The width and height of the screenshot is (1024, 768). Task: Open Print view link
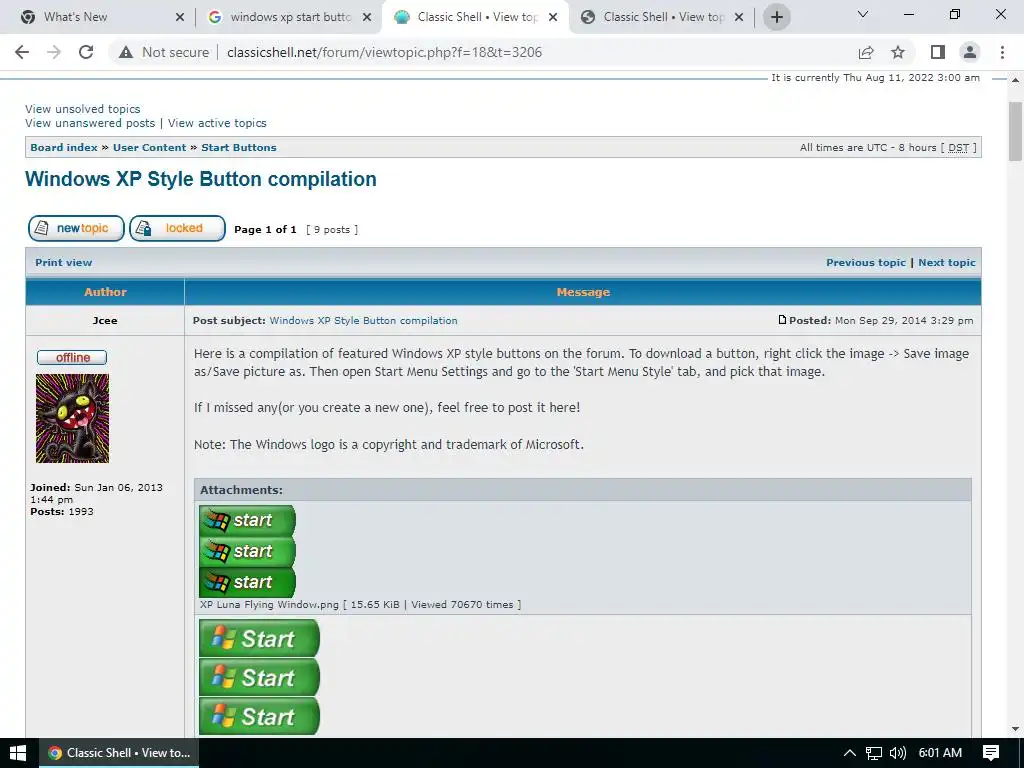click(63, 263)
